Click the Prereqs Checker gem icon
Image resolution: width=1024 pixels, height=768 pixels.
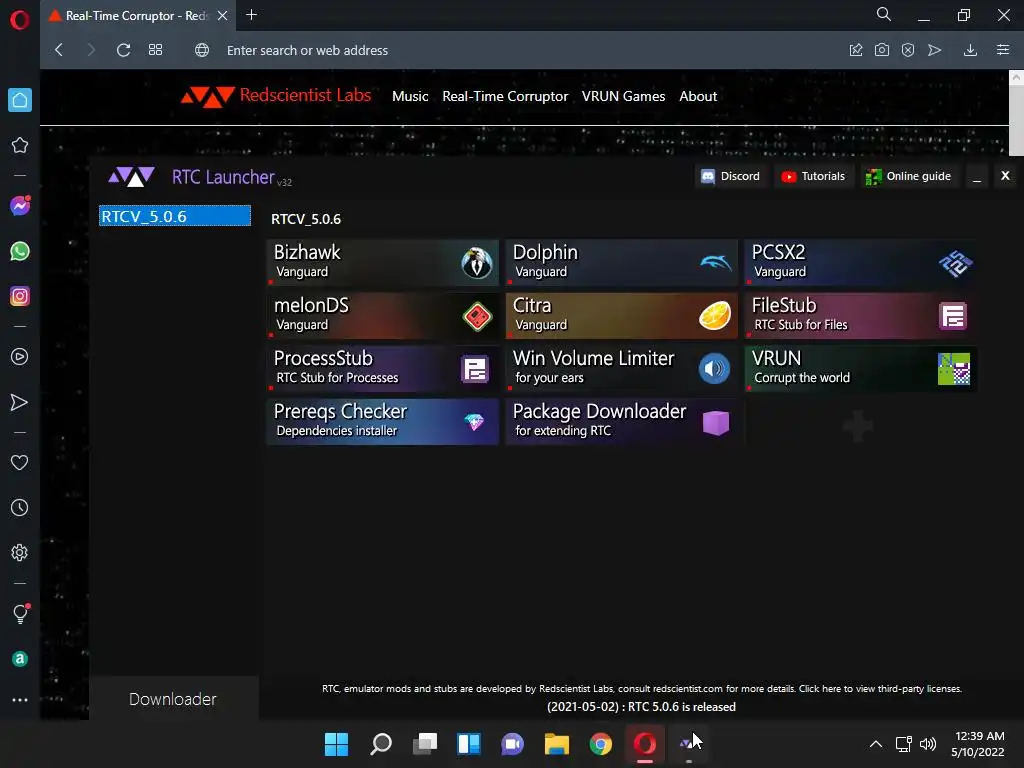click(474, 422)
